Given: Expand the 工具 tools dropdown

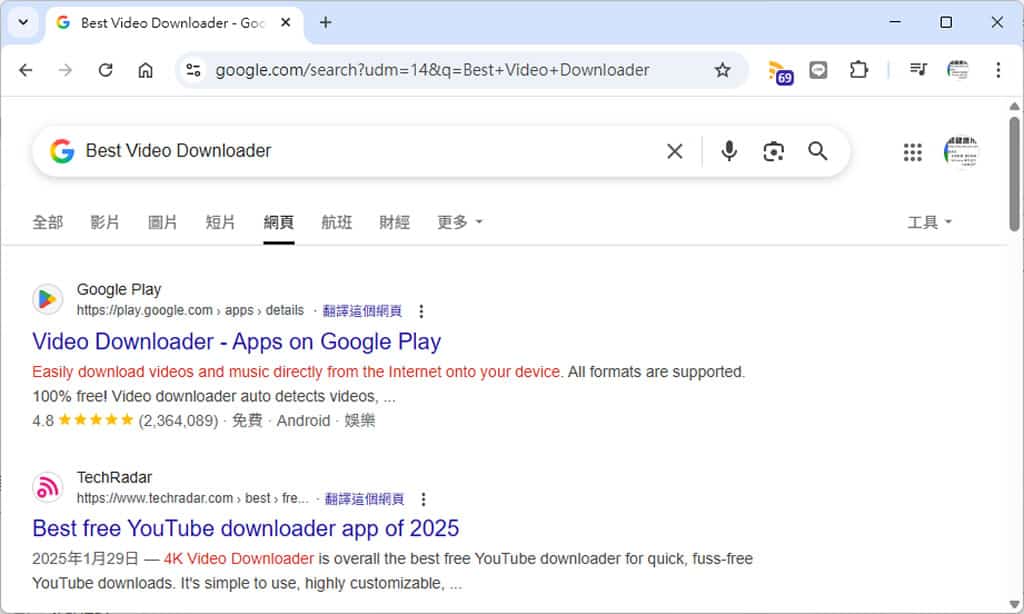Looking at the screenshot, I should point(929,222).
